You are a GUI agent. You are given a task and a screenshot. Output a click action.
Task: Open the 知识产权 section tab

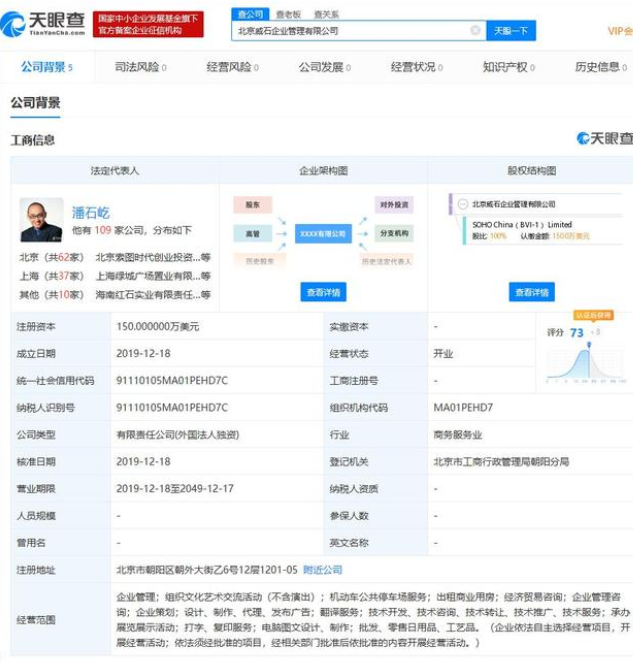tap(509, 67)
